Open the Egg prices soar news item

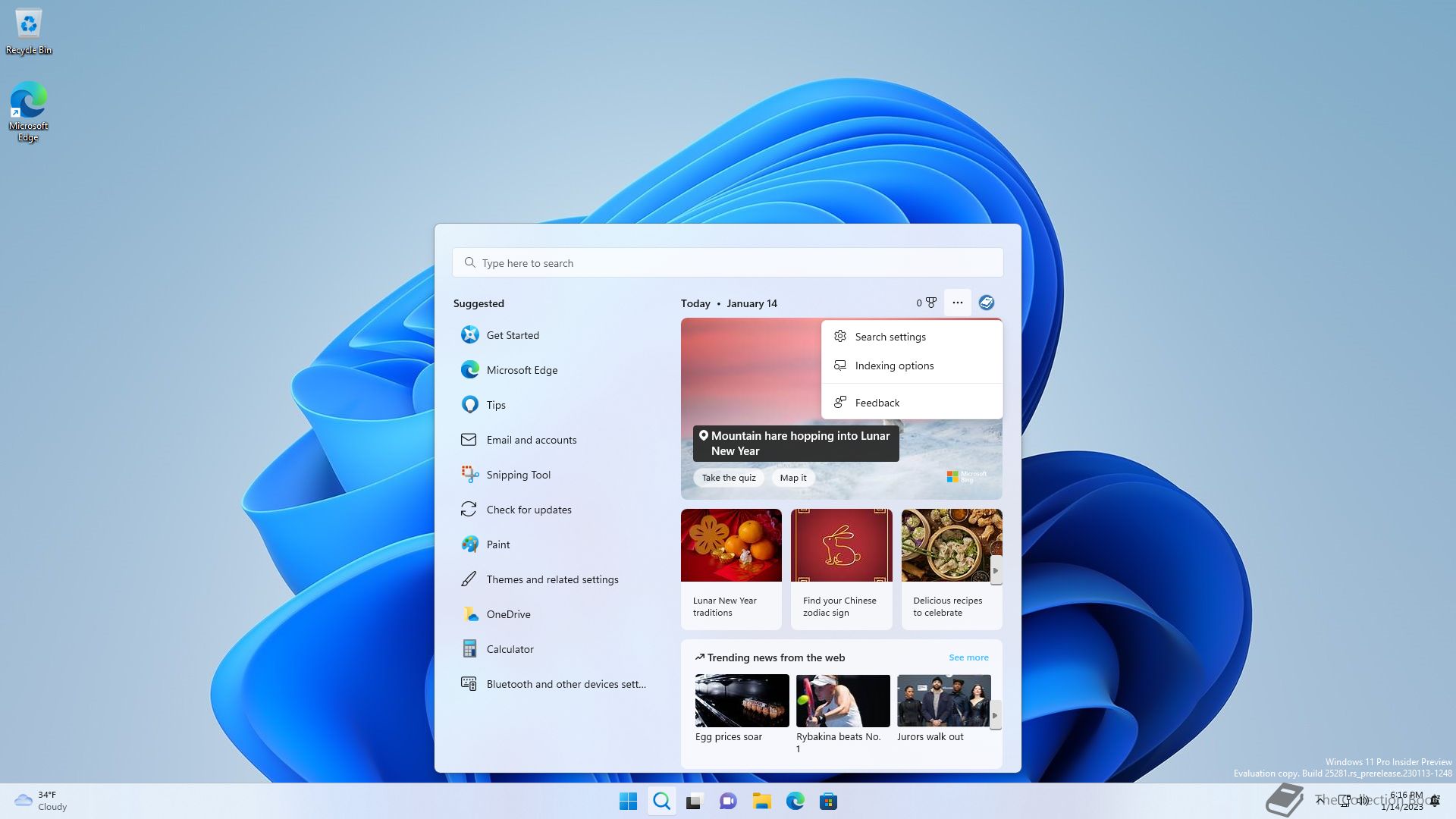[742, 709]
